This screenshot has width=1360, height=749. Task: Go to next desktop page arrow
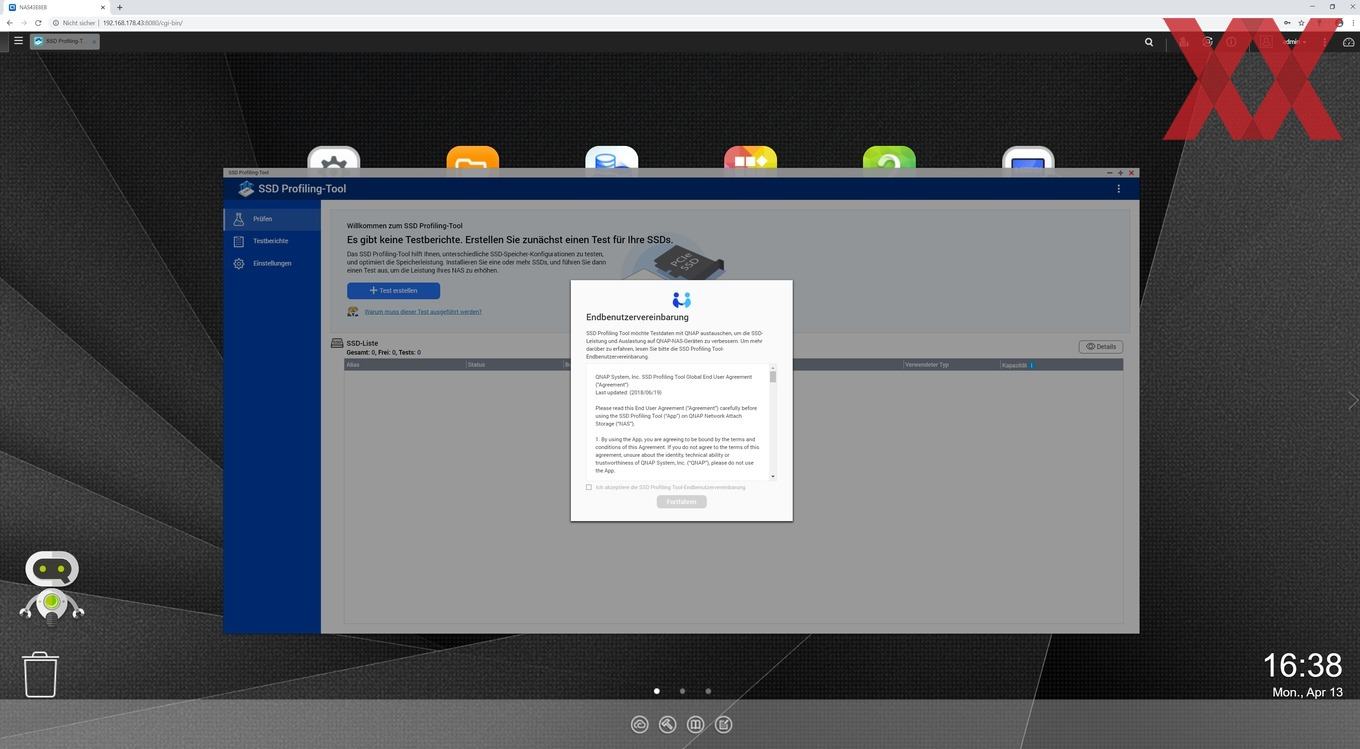1353,400
